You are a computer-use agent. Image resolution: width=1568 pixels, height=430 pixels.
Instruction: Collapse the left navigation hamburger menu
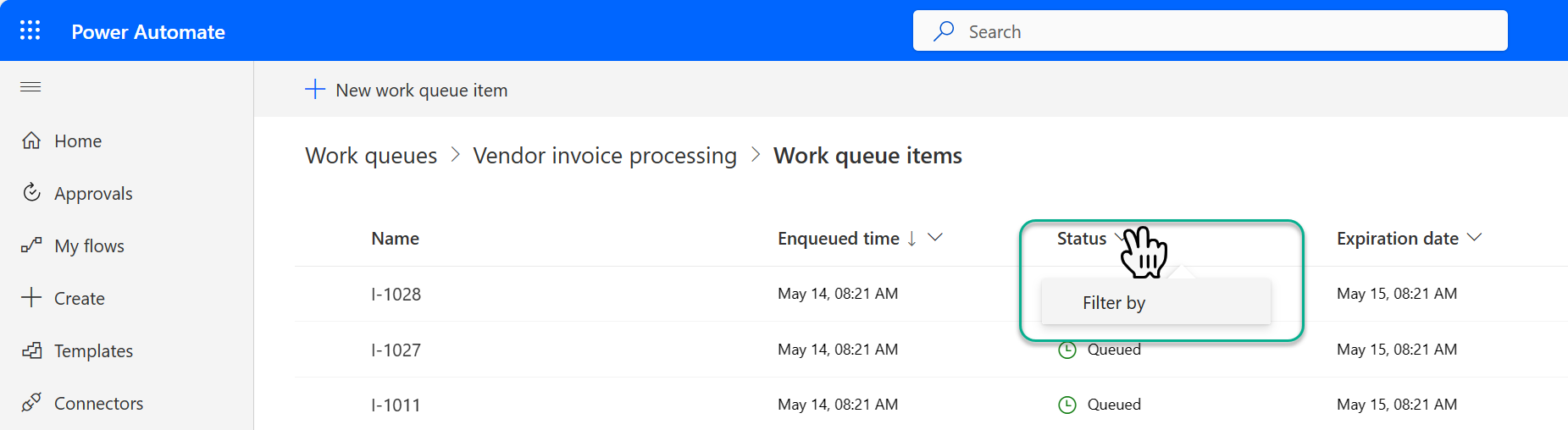tap(30, 86)
